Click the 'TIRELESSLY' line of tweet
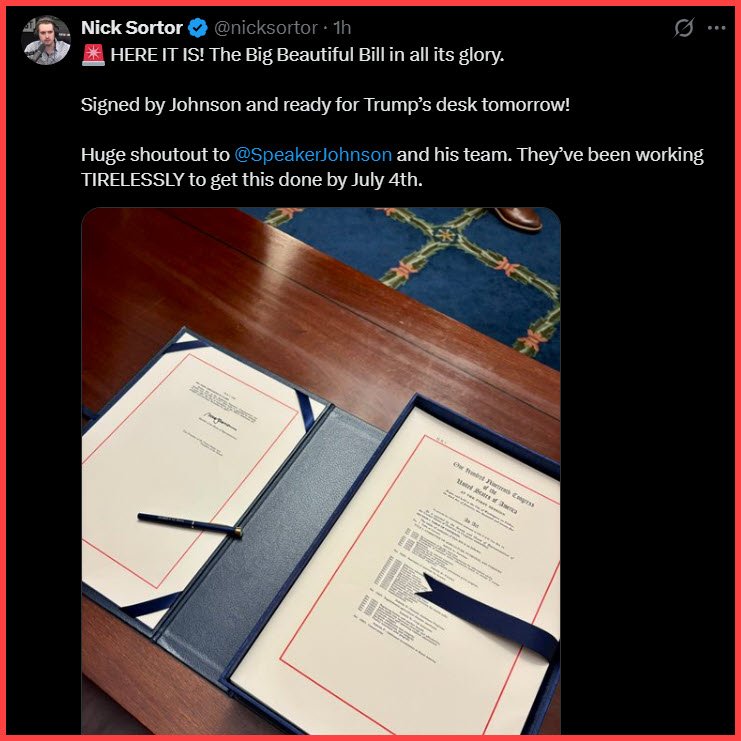 (251, 180)
